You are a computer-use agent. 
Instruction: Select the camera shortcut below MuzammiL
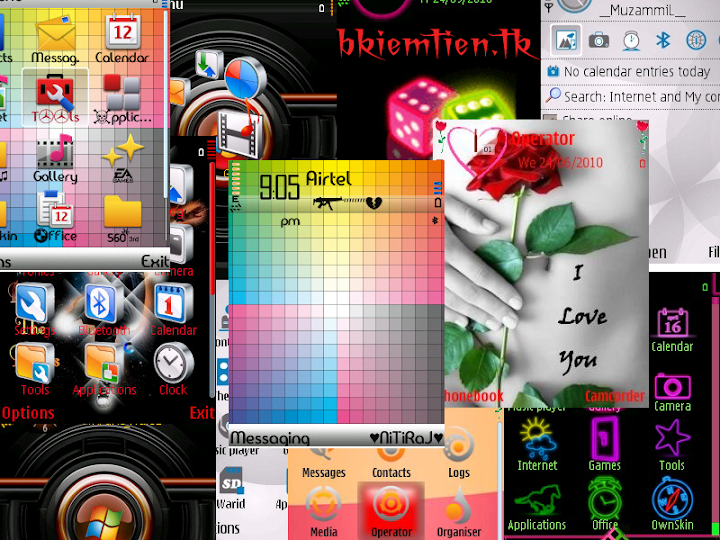click(x=599, y=40)
